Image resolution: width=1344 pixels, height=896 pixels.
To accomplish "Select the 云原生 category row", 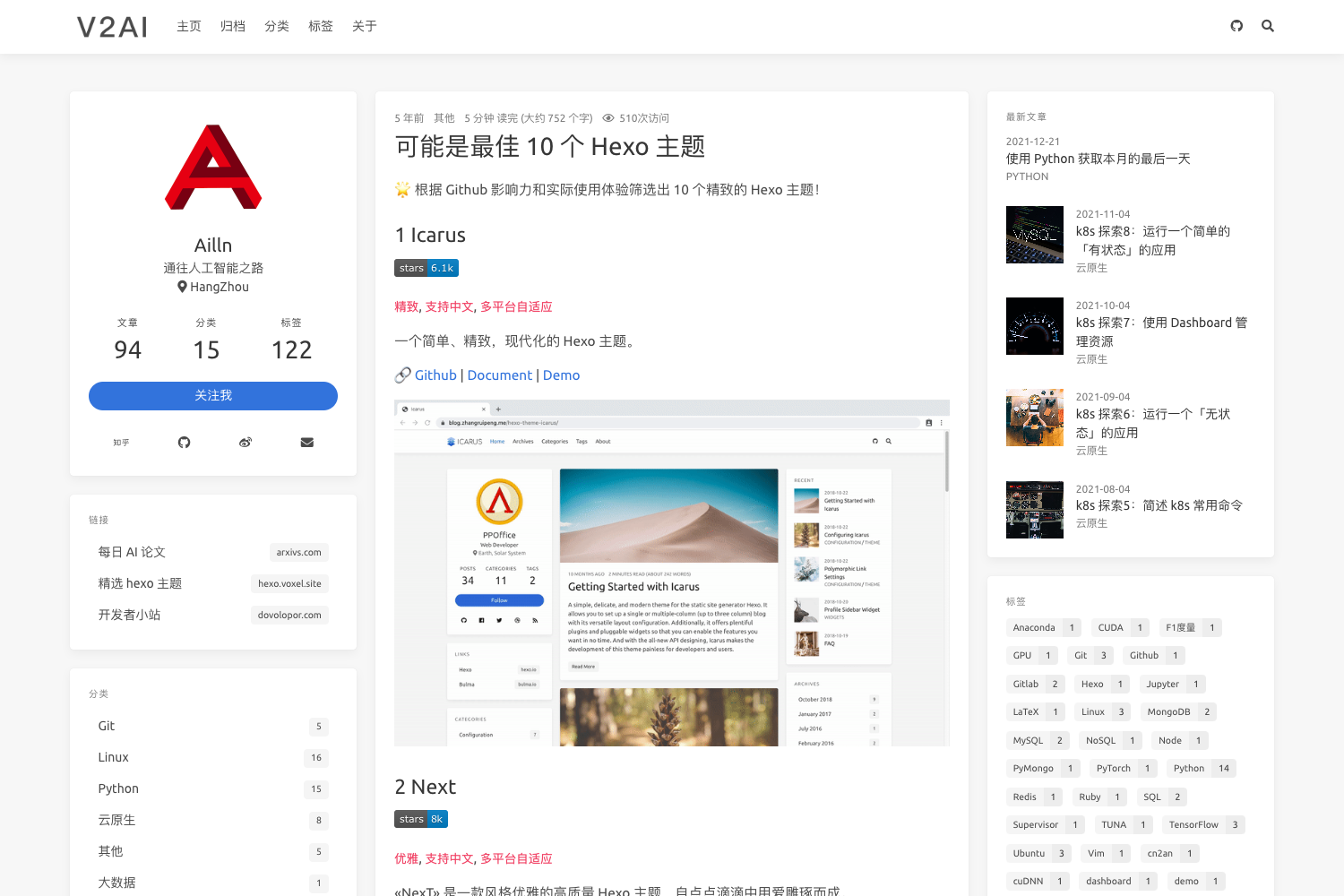I will point(213,820).
